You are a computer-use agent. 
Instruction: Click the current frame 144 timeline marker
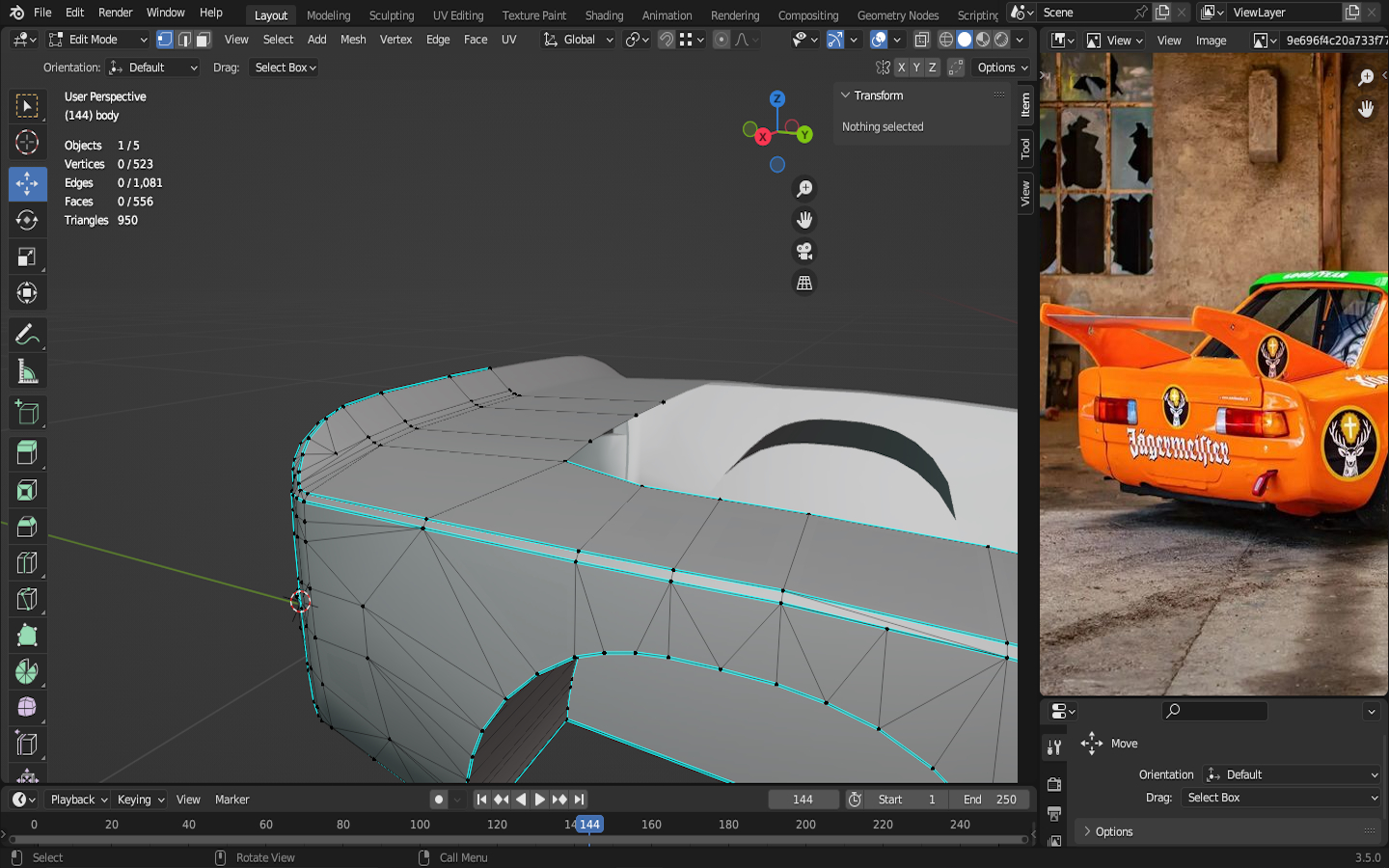pos(589,825)
